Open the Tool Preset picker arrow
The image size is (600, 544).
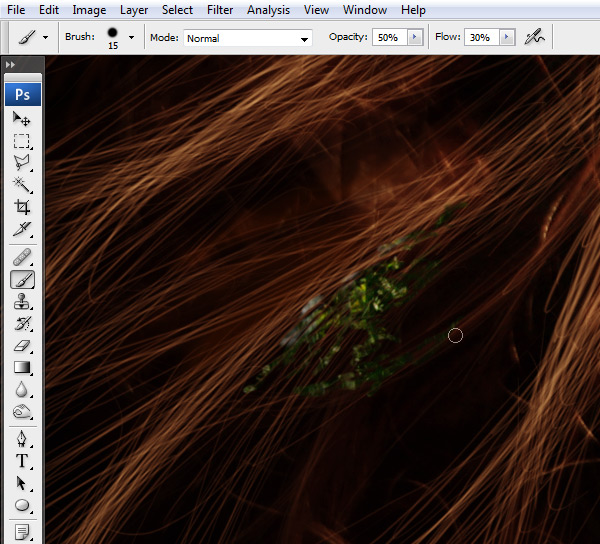(46, 37)
